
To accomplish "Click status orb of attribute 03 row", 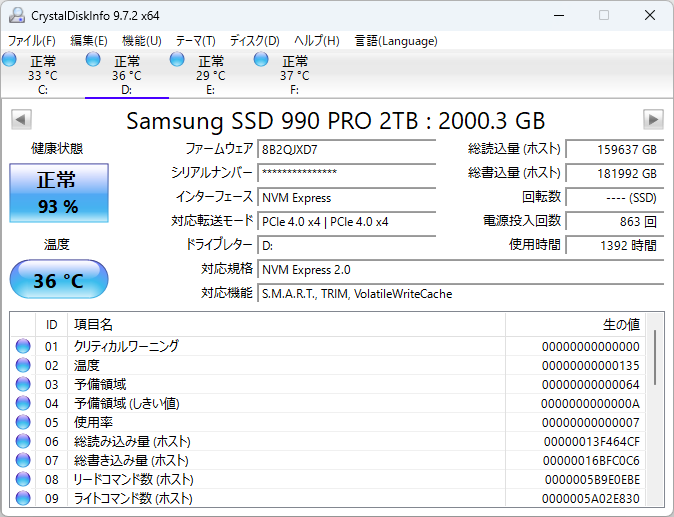I will point(23,384).
